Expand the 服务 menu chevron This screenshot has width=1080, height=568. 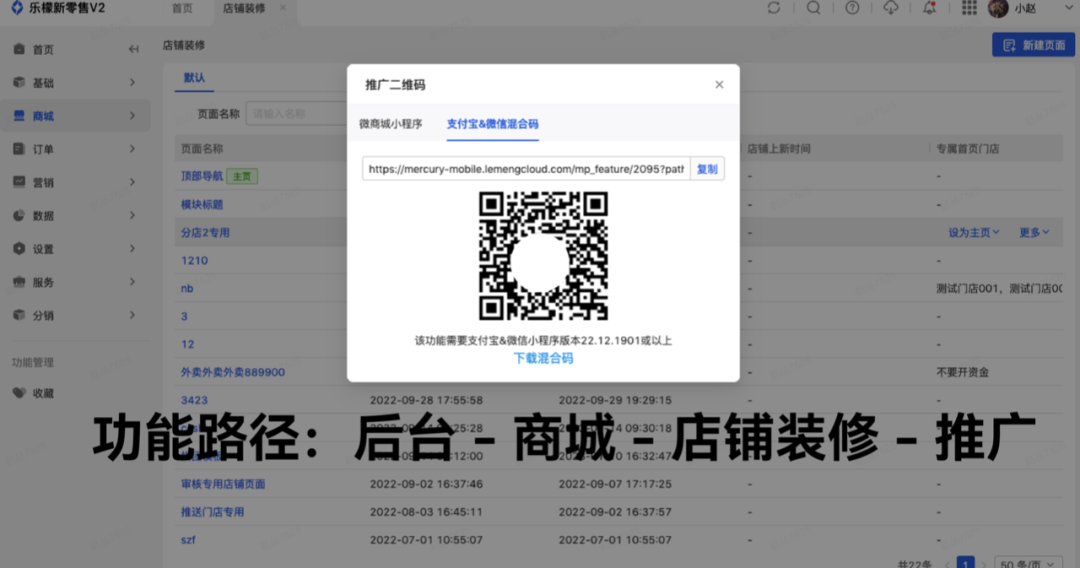[x=132, y=282]
